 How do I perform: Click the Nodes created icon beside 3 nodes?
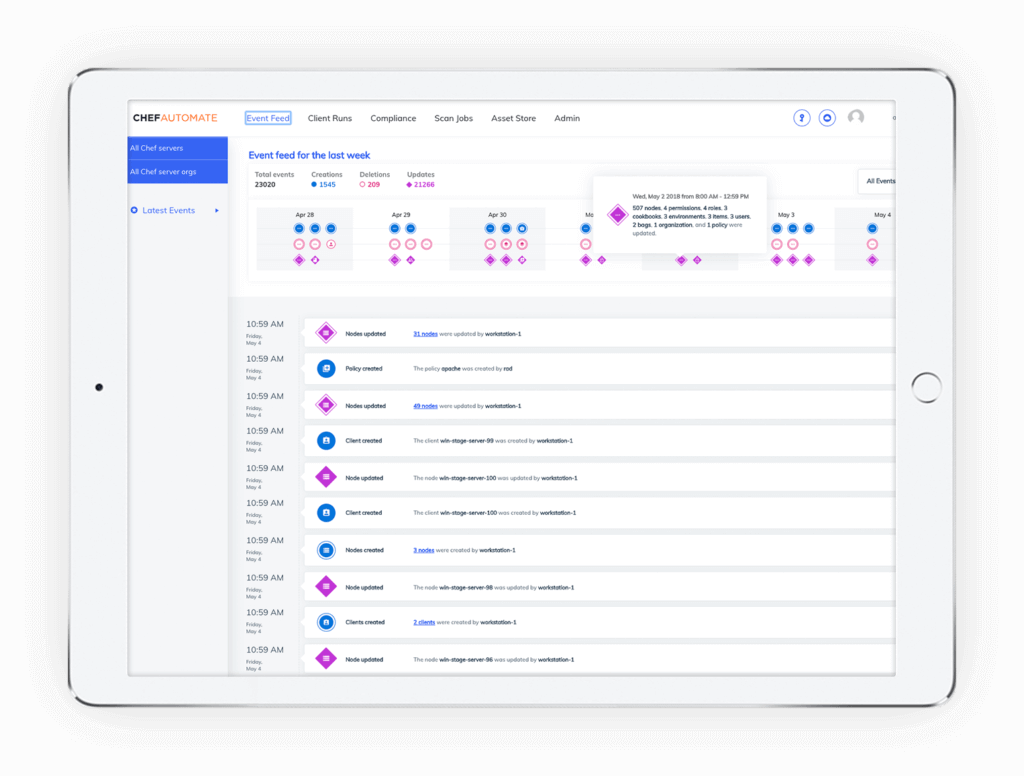[x=326, y=549]
